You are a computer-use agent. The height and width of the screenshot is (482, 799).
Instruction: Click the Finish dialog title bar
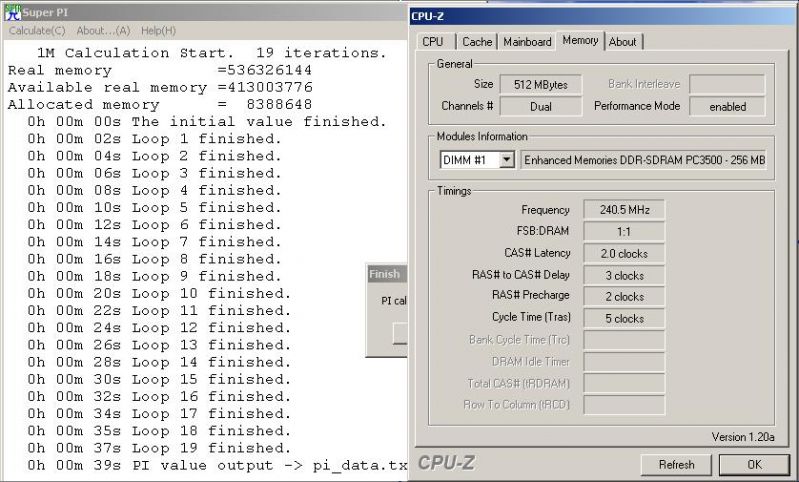pyautogui.click(x=387, y=274)
